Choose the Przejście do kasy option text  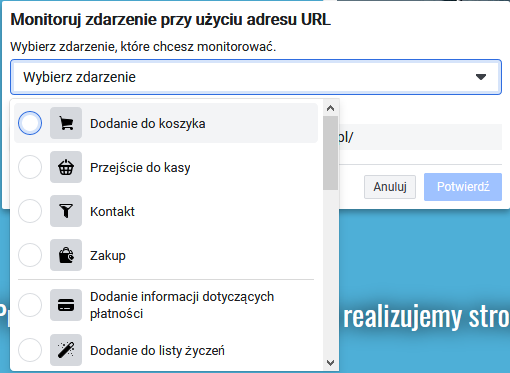pyautogui.click(x=140, y=168)
